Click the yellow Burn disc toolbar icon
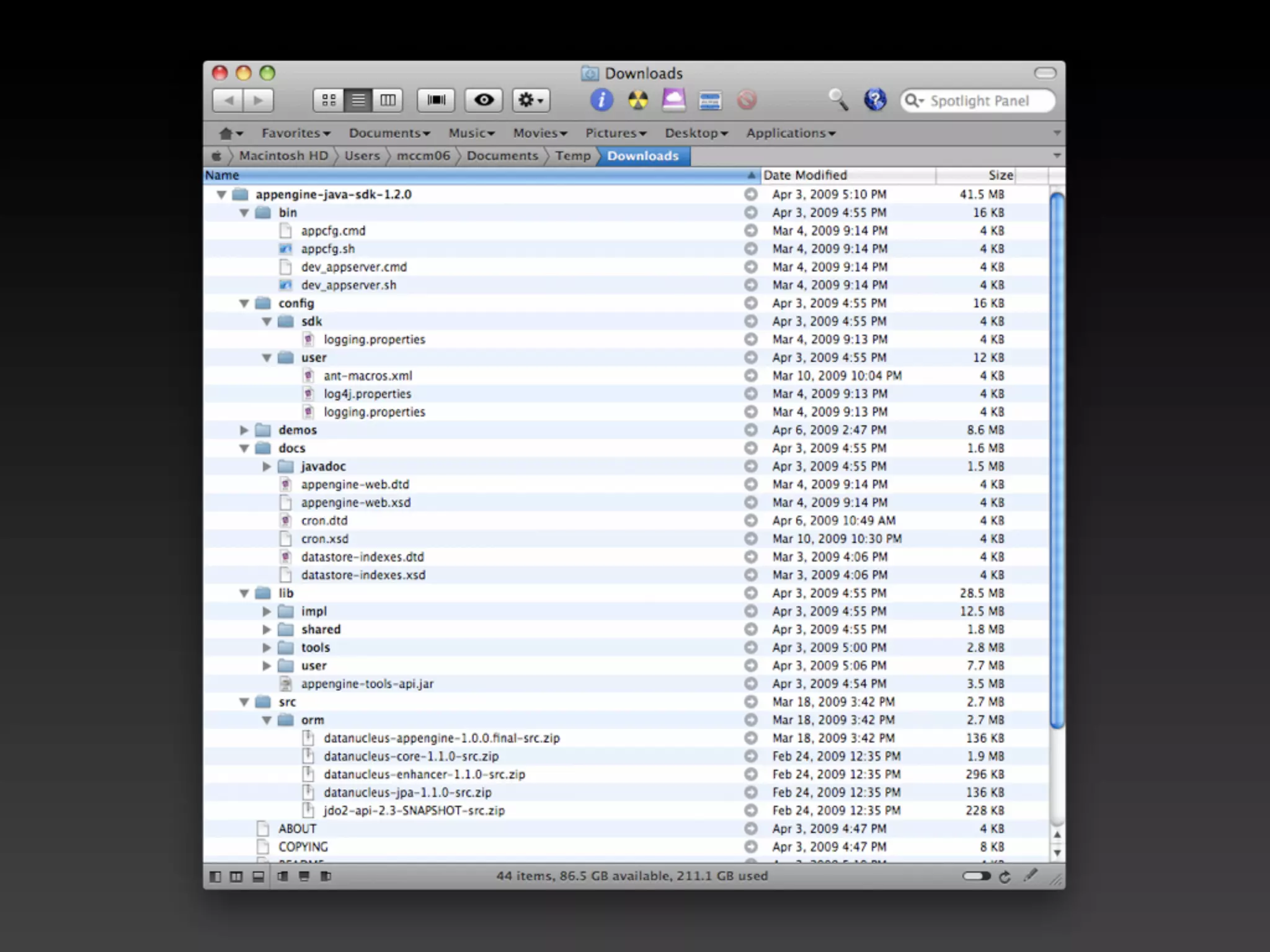The height and width of the screenshot is (952, 1270). pyautogui.click(x=637, y=100)
